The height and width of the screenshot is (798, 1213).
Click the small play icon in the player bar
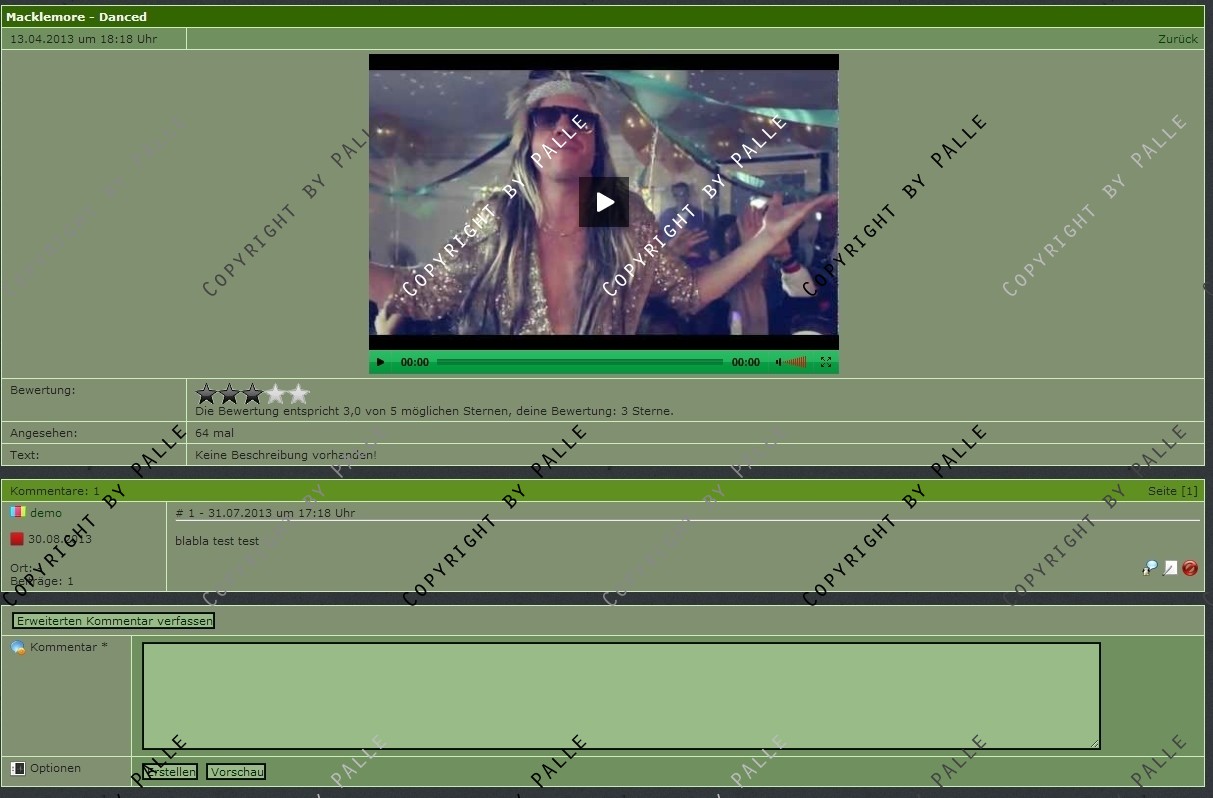(380, 362)
